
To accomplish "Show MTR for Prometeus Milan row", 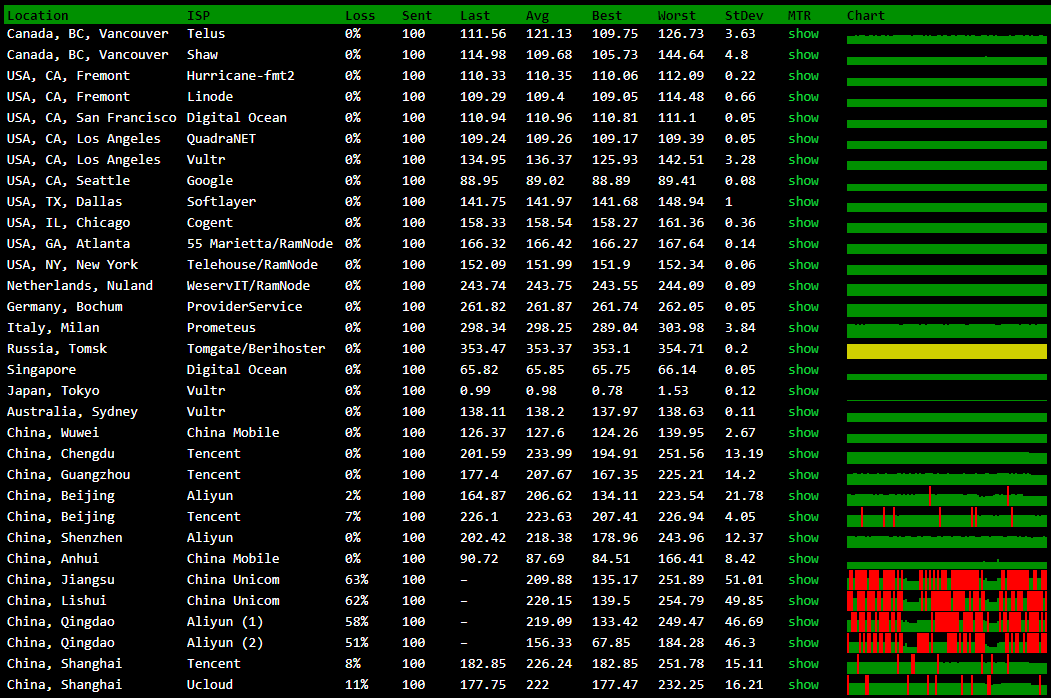I will [x=803, y=327].
